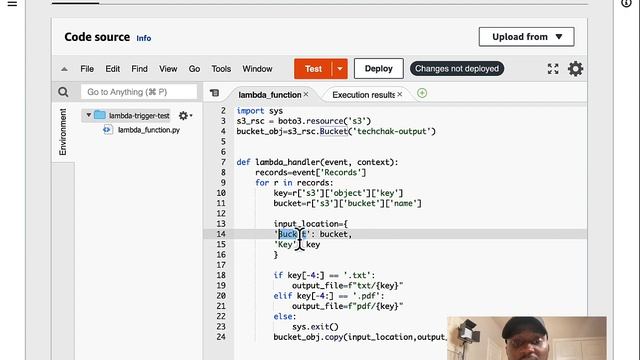Click the Deploy button
Screen dimensions: 640x360
click(x=378, y=69)
